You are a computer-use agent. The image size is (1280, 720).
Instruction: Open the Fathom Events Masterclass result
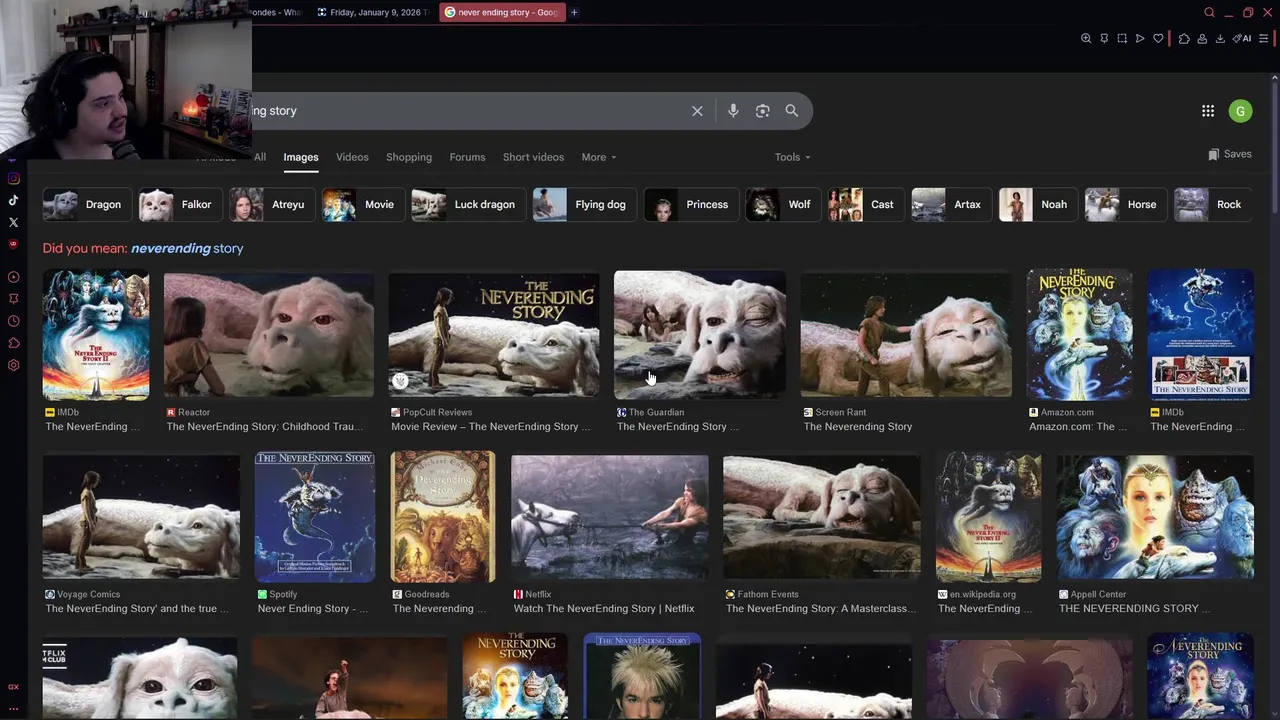(822, 517)
